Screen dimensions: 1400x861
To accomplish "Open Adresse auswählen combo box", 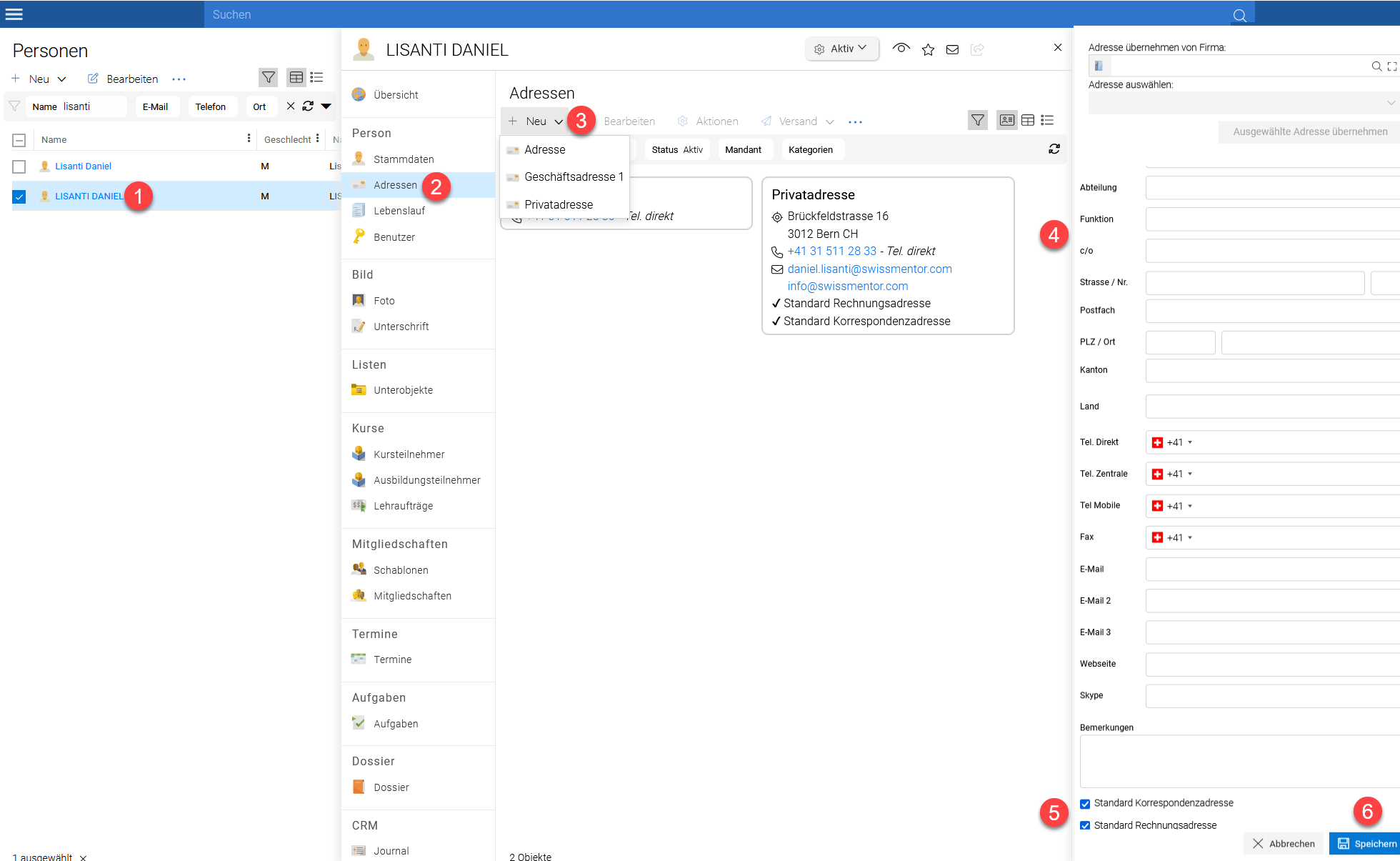I will click(x=1244, y=103).
